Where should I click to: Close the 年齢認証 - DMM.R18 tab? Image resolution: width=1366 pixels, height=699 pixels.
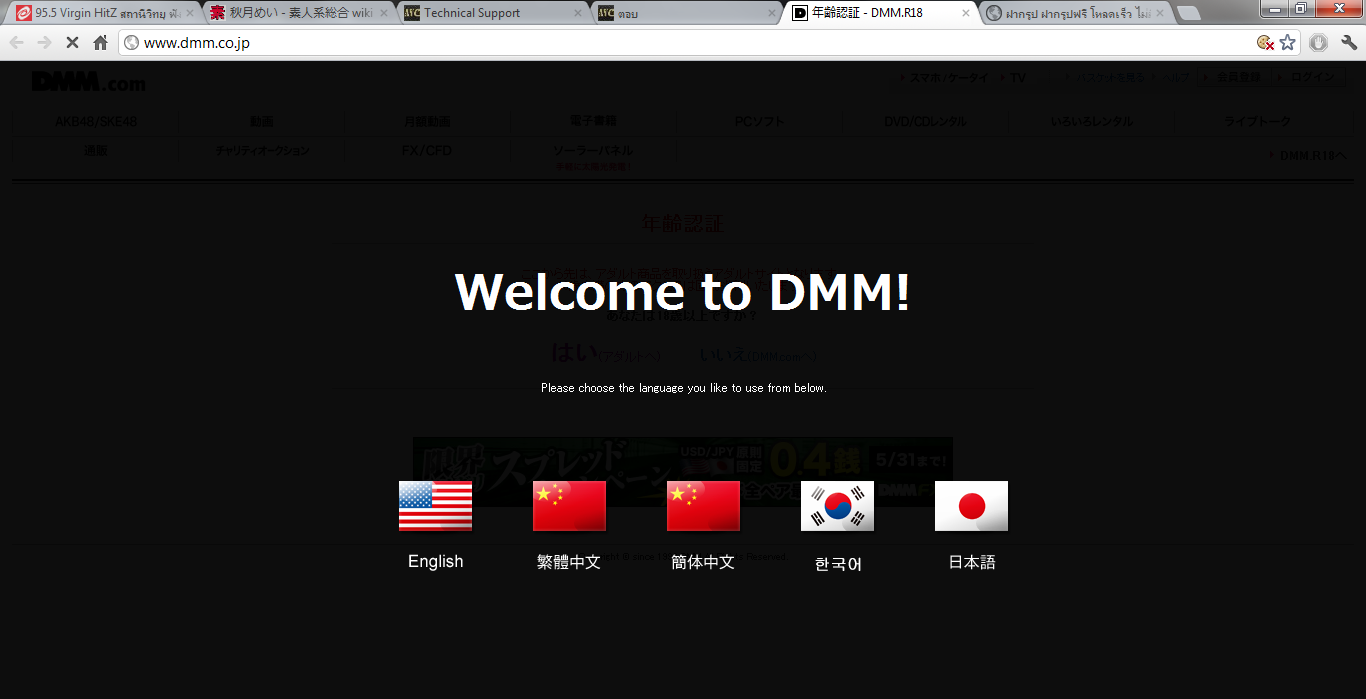tap(967, 13)
